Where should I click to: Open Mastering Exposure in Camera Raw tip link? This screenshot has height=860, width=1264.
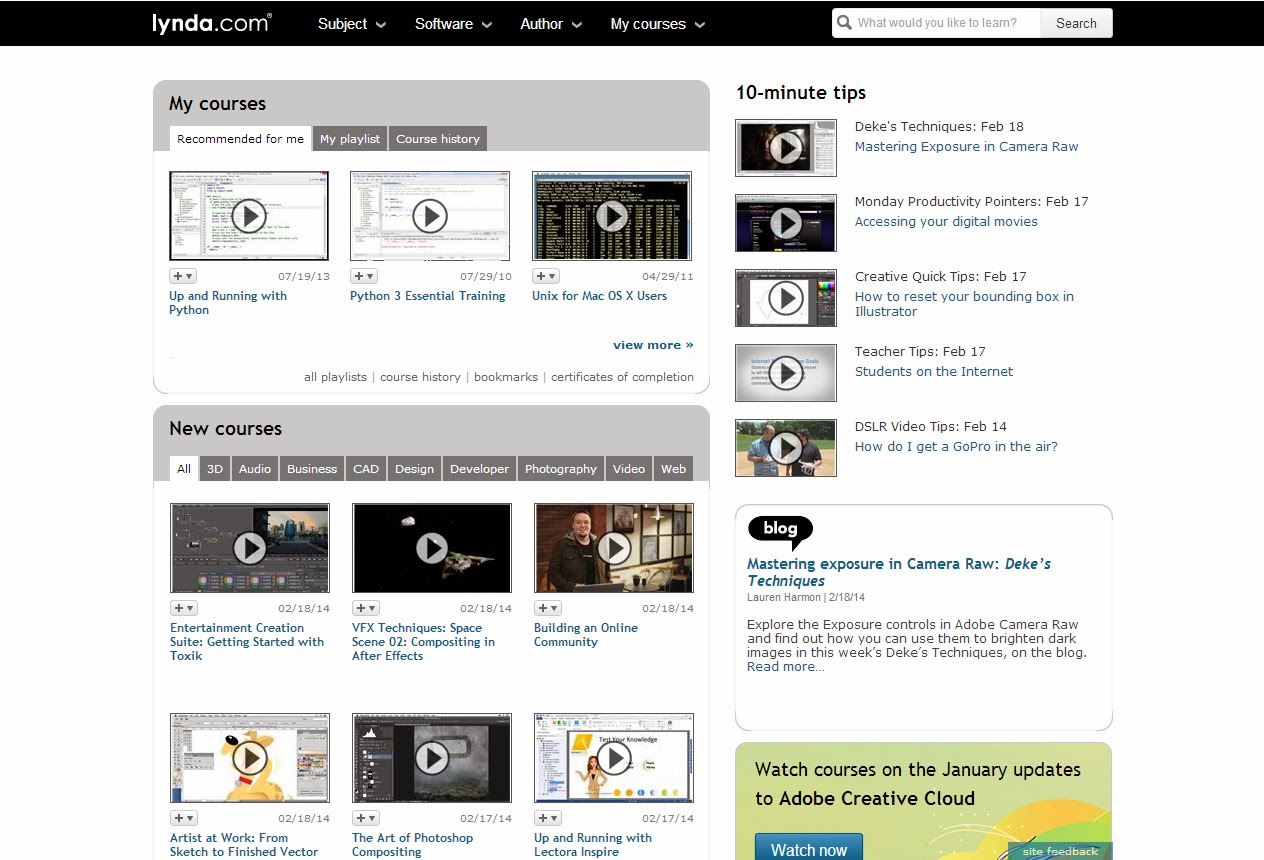click(x=967, y=147)
